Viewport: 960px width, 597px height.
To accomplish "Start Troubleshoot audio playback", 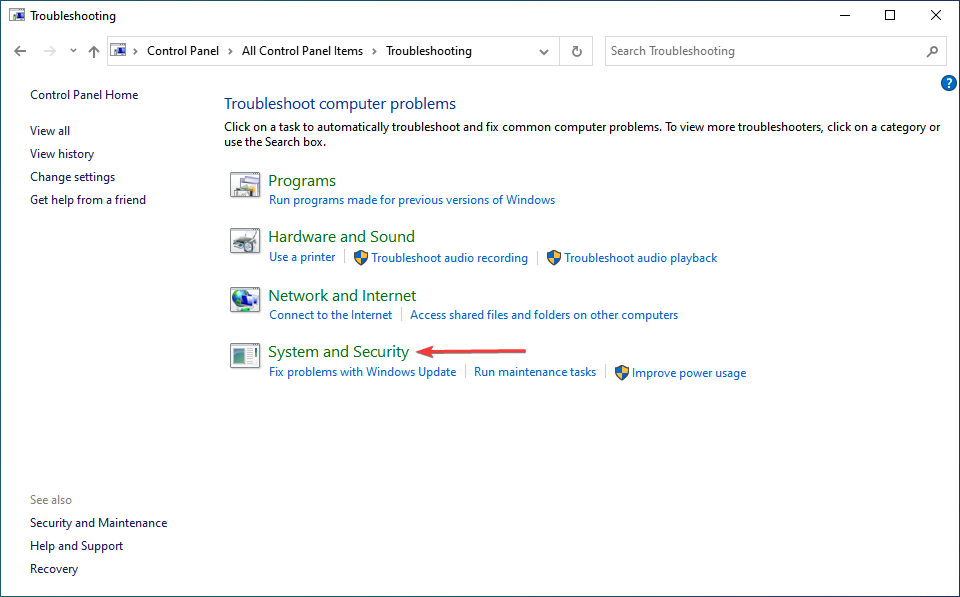I will (x=640, y=258).
